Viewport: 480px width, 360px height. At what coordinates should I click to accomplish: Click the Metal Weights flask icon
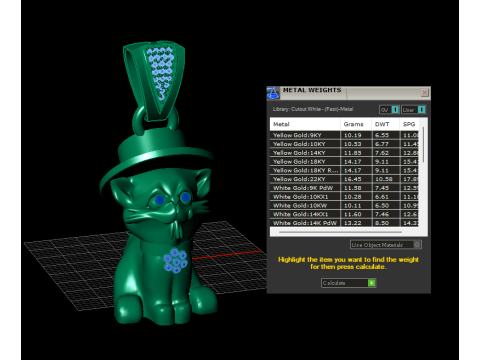[x=273, y=93]
